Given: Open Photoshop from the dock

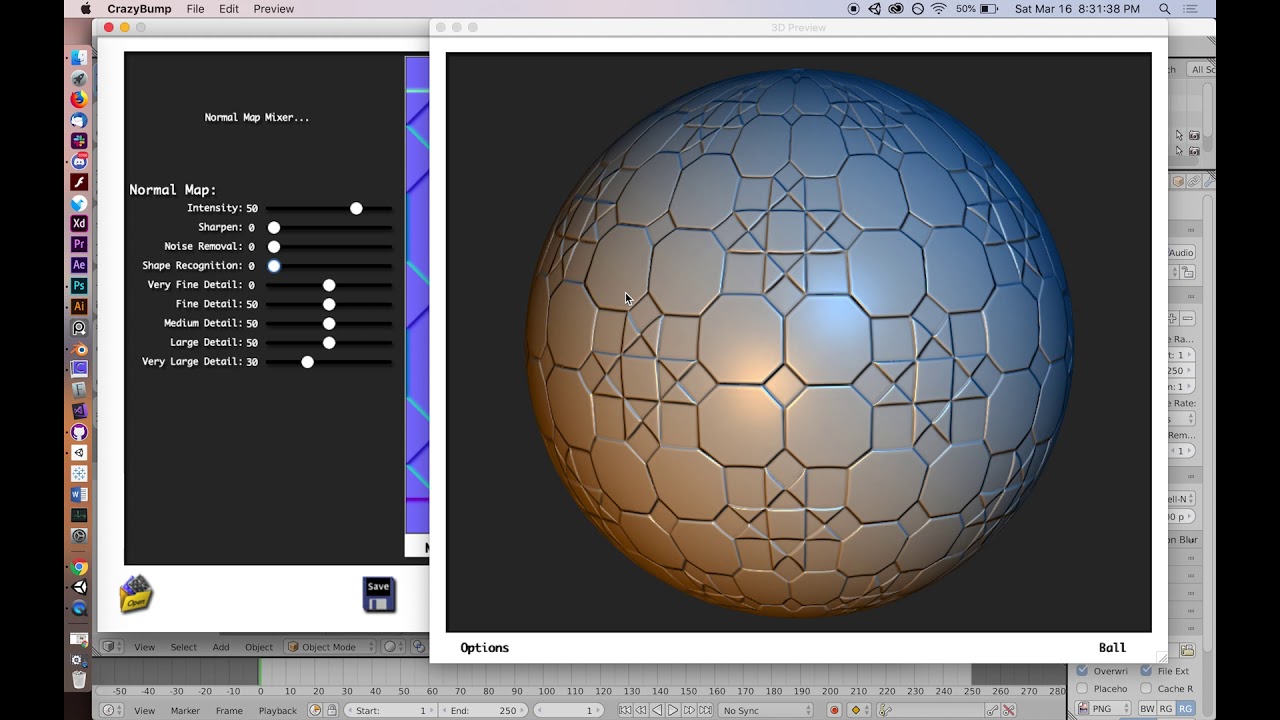Looking at the screenshot, I should click(79, 286).
